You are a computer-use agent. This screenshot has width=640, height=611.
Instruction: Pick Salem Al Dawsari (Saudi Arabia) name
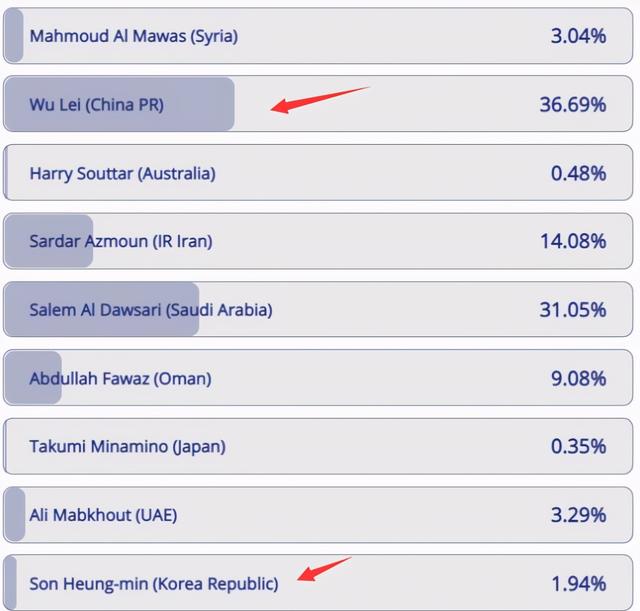pyautogui.click(x=151, y=310)
